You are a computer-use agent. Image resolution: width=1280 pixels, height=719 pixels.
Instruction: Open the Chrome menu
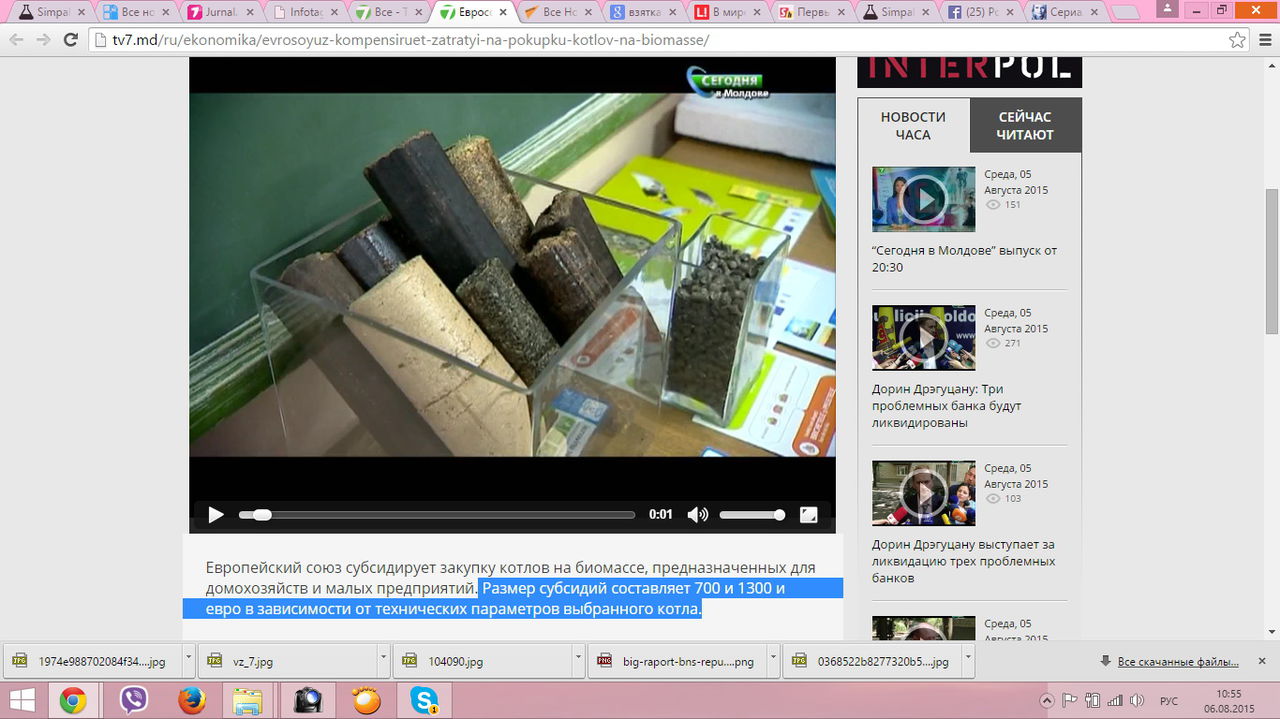[x=1263, y=40]
